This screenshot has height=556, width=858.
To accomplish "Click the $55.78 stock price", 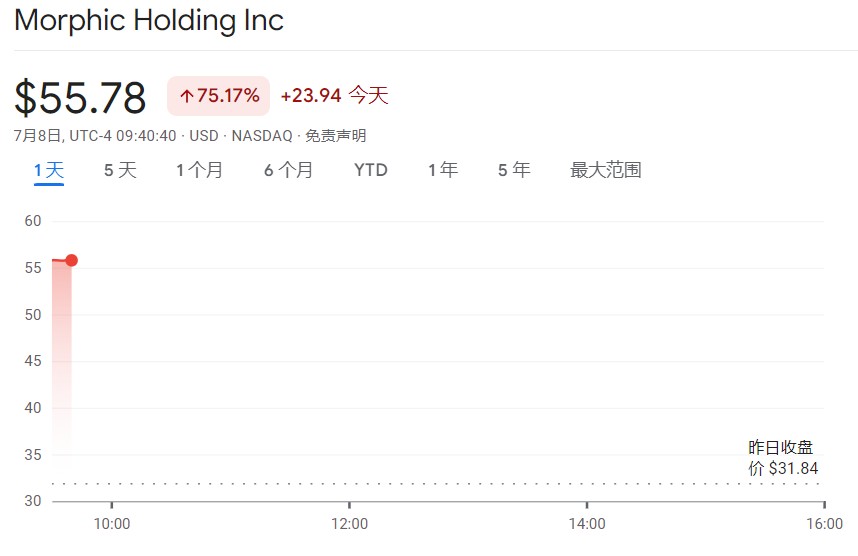I will click(x=80, y=97).
